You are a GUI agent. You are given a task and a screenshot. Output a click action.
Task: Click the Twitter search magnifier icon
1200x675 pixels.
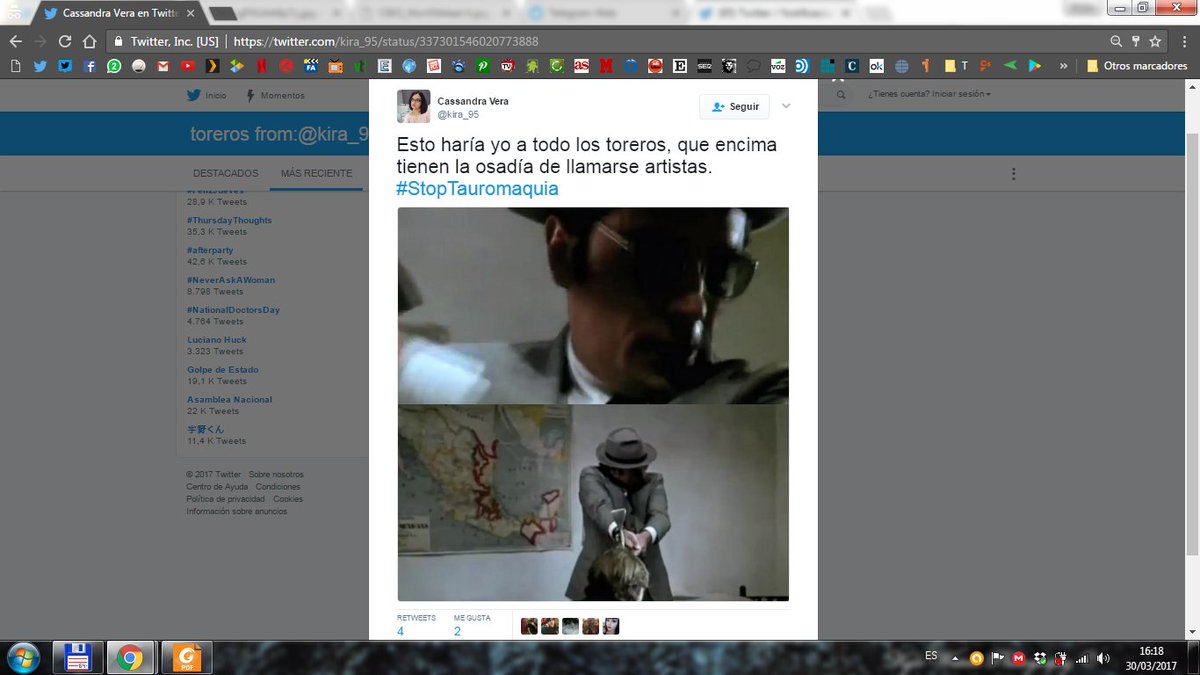841,95
